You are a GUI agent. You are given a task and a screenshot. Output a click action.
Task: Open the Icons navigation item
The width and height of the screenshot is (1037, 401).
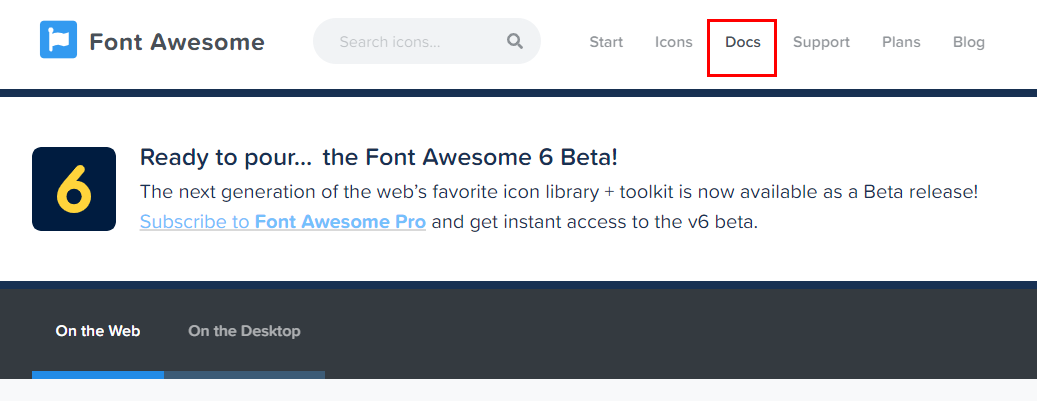pos(673,42)
